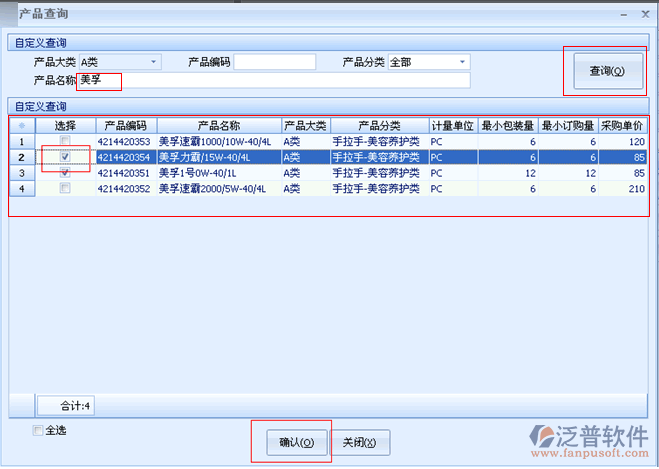Click the 查询 search button
This screenshot has width=659, height=469.
click(x=606, y=71)
